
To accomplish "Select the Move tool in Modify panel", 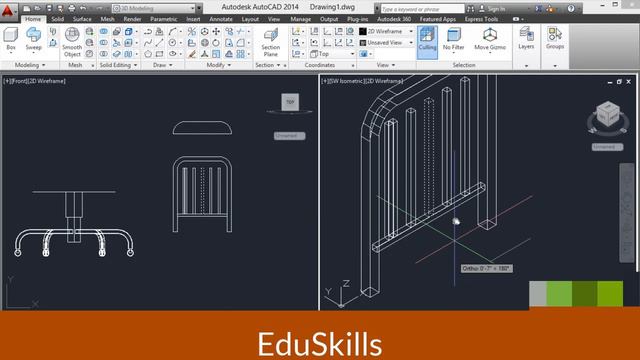I will click(216, 31).
